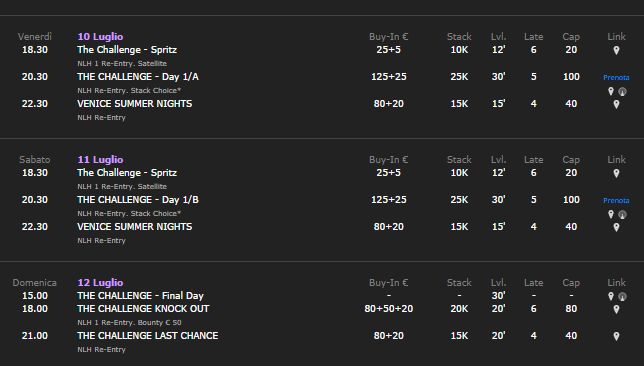Image resolution: width=644 pixels, height=366 pixels.
Task: Click THE CHALLENGE - Day 1/A event title
Action: tap(138, 77)
